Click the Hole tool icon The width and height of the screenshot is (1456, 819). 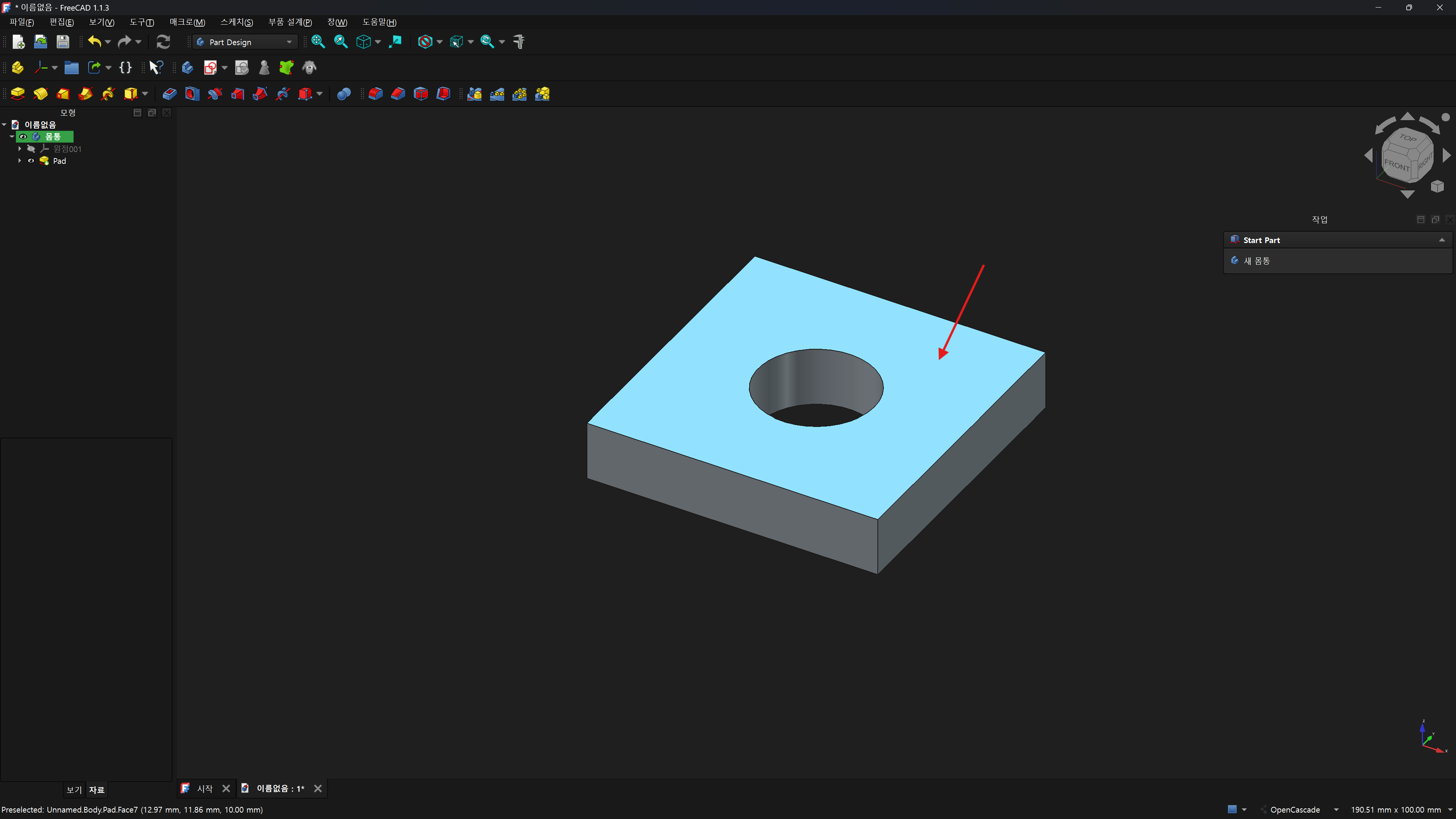pos(192,94)
